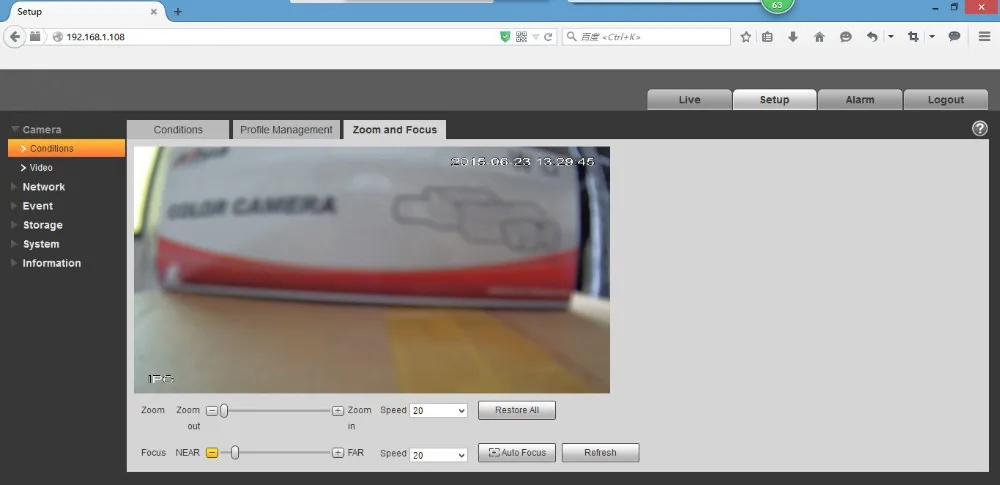The height and width of the screenshot is (485, 1000).
Task: Open the Alarm tab
Action: (x=860, y=100)
